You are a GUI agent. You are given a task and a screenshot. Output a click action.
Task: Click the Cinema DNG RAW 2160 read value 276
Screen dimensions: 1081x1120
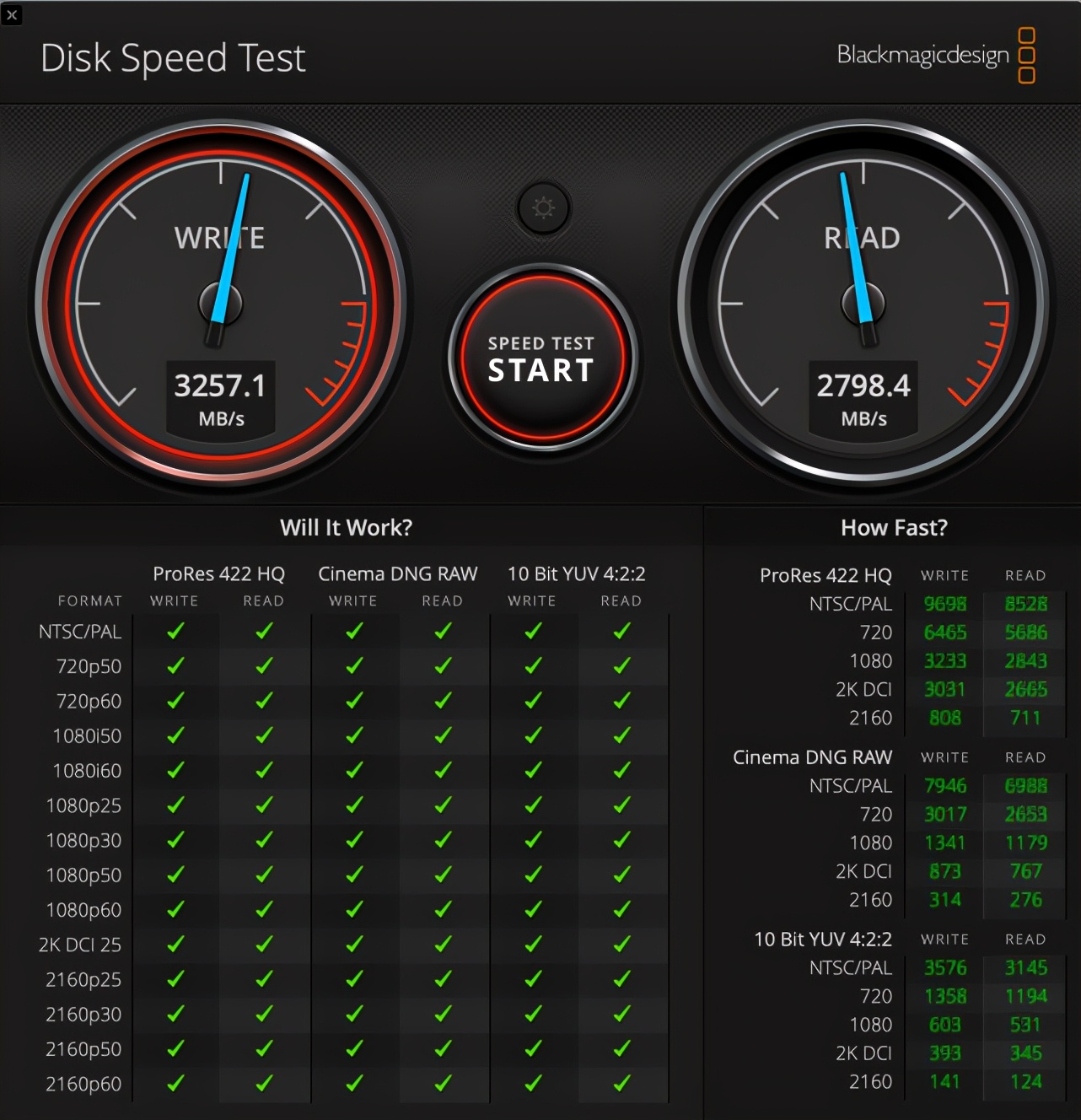1025,900
